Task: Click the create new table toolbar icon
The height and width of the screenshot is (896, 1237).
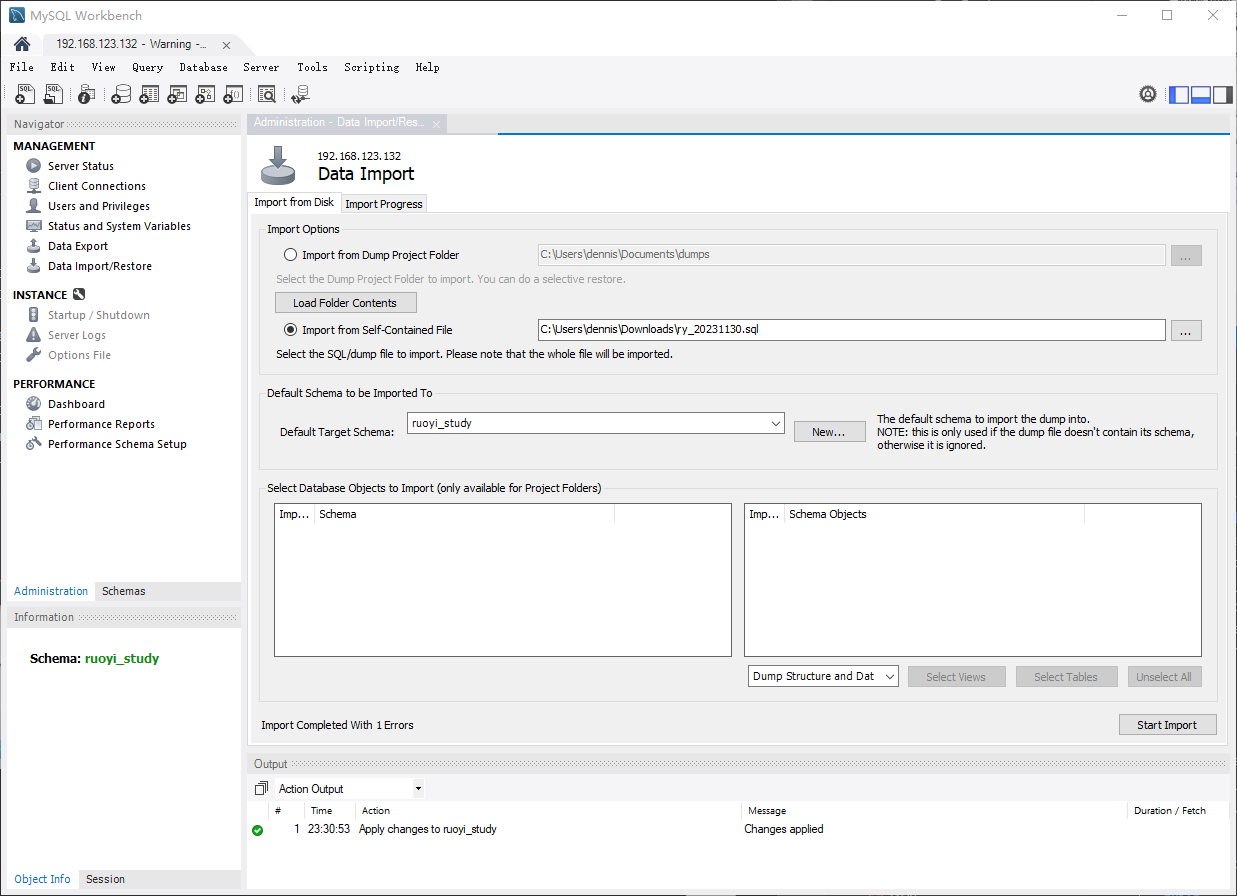Action: tap(149, 94)
